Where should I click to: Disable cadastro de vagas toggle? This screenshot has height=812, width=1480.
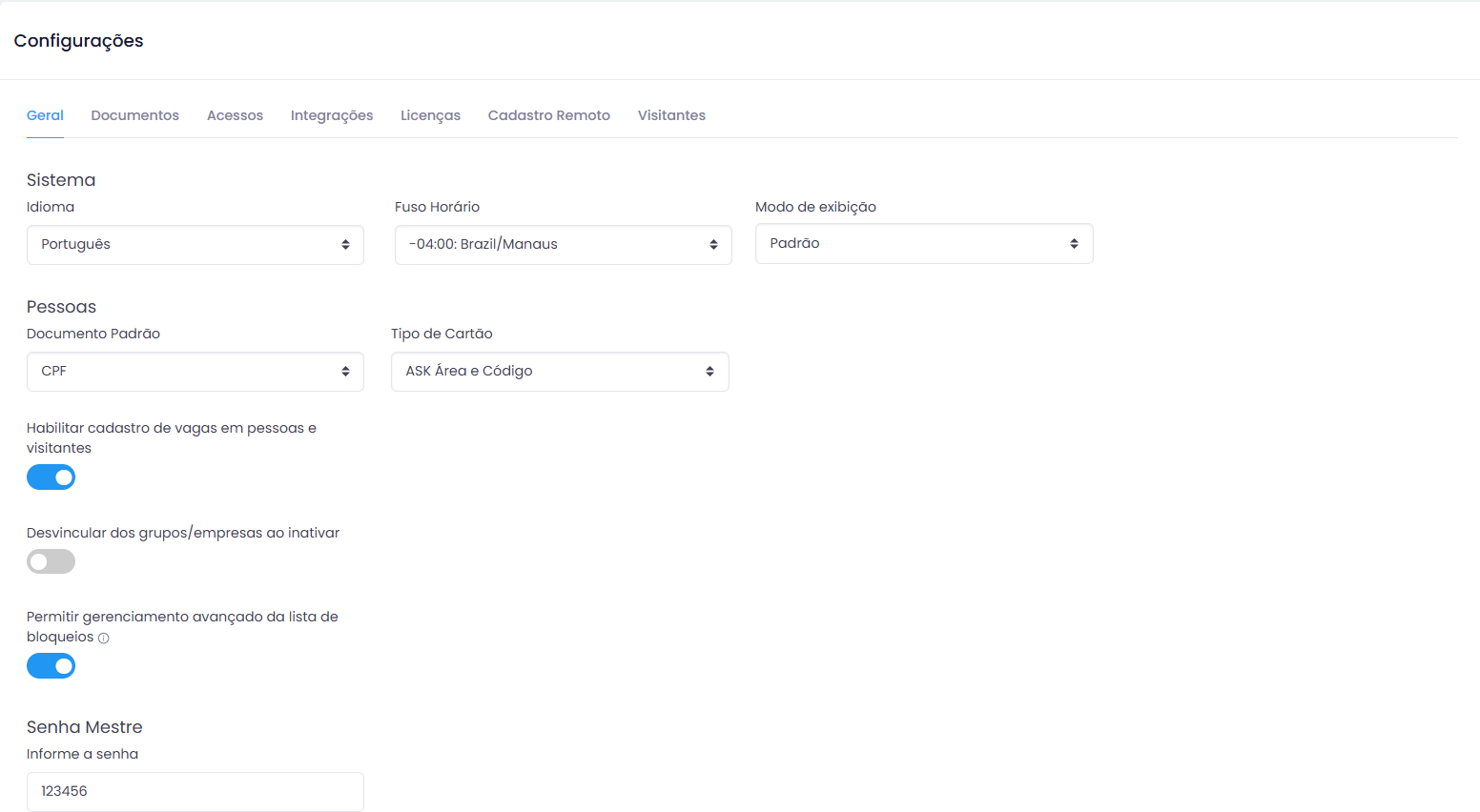click(51, 477)
